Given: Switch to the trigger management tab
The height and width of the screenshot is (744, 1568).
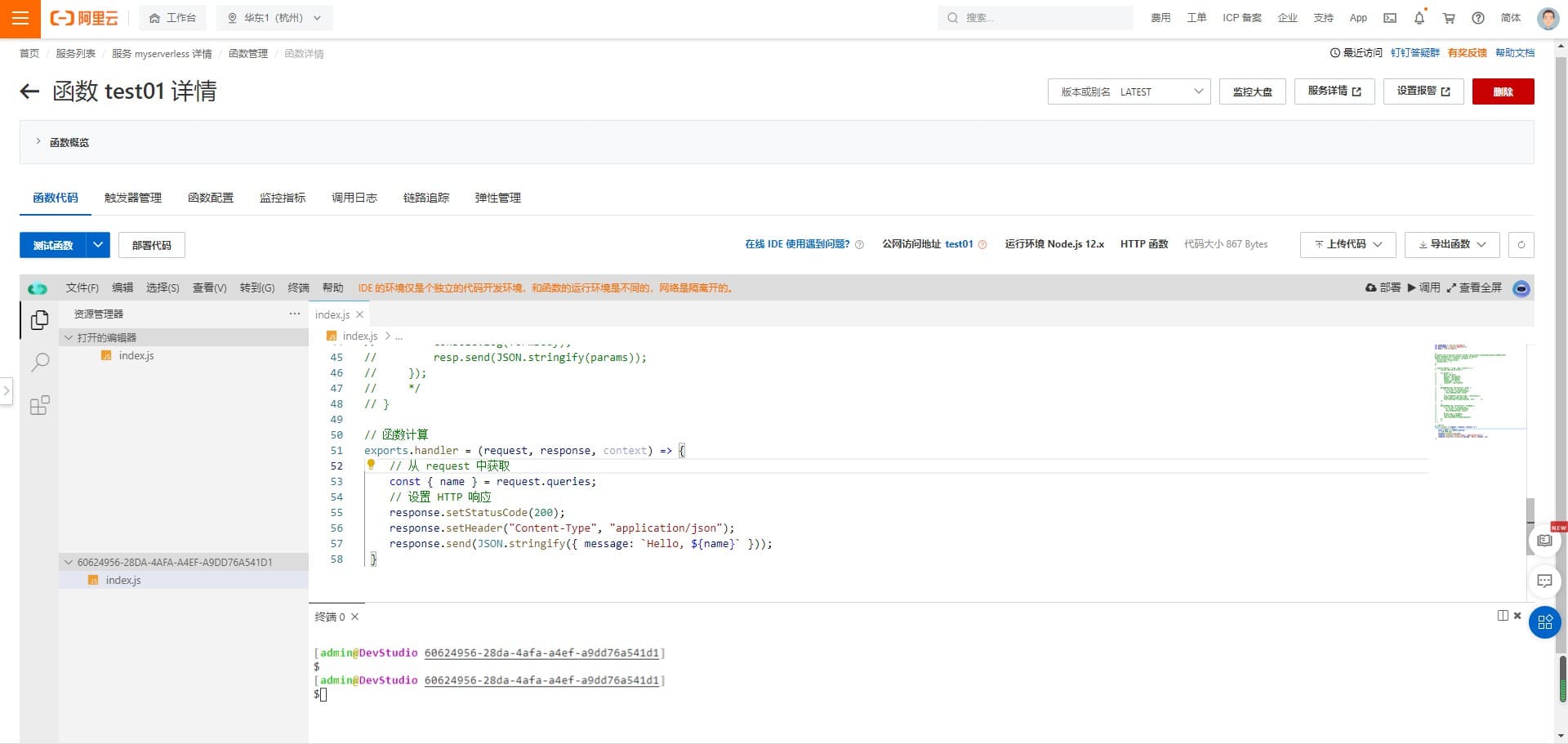Looking at the screenshot, I should (133, 198).
